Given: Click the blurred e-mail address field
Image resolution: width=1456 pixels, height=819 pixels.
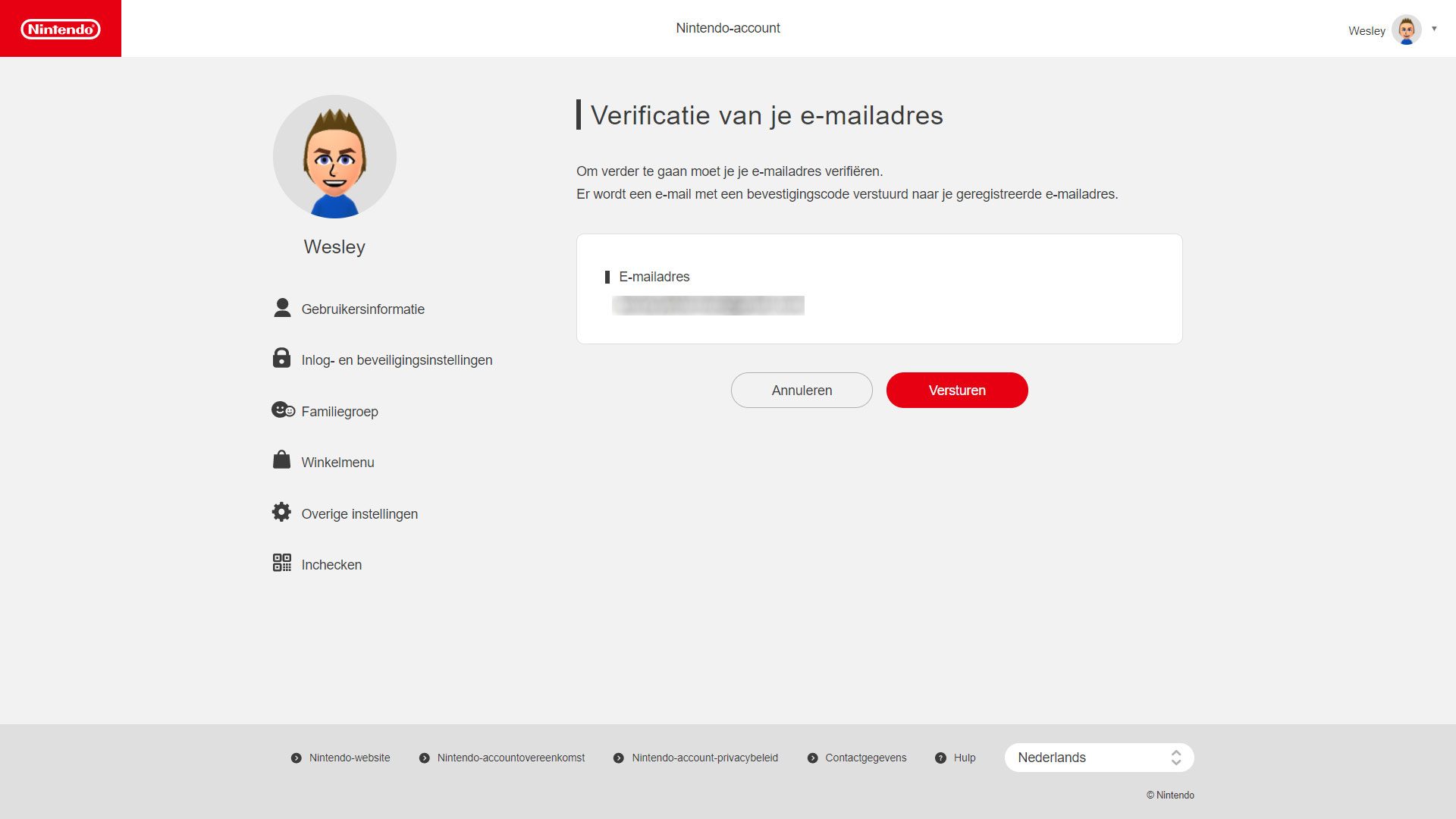Looking at the screenshot, I should (x=708, y=306).
